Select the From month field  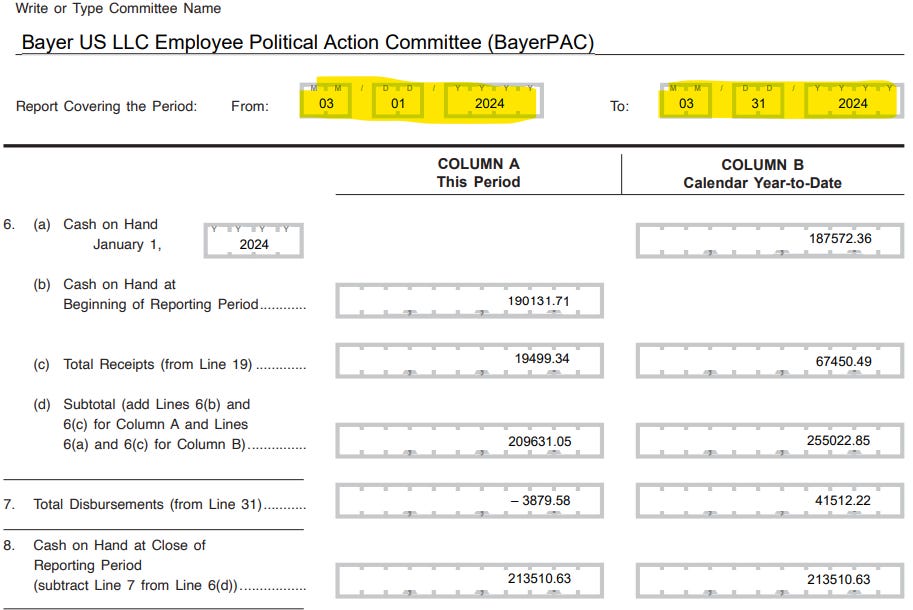pyautogui.click(x=327, y=103)
